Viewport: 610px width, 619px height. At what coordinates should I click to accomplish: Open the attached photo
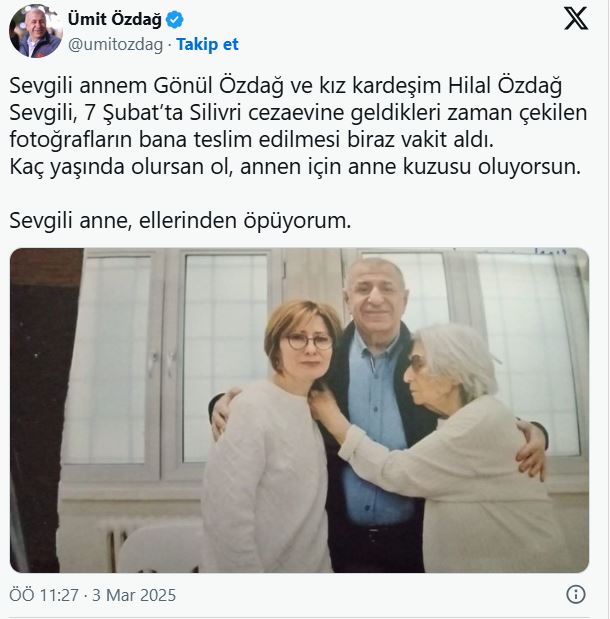click(x=299, y=410)
